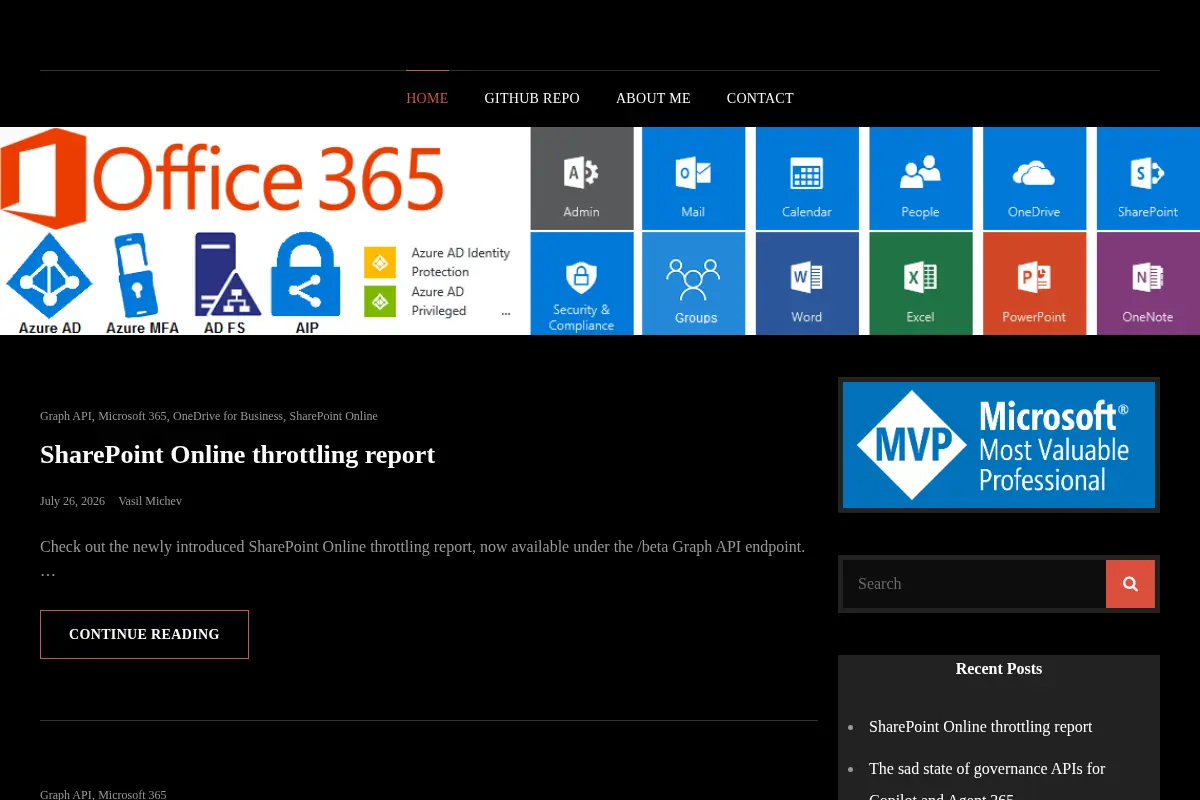This screenshot has width=1200, height=800.
Task: Click the Mail tile icon
Action: (x=693, y=172)
